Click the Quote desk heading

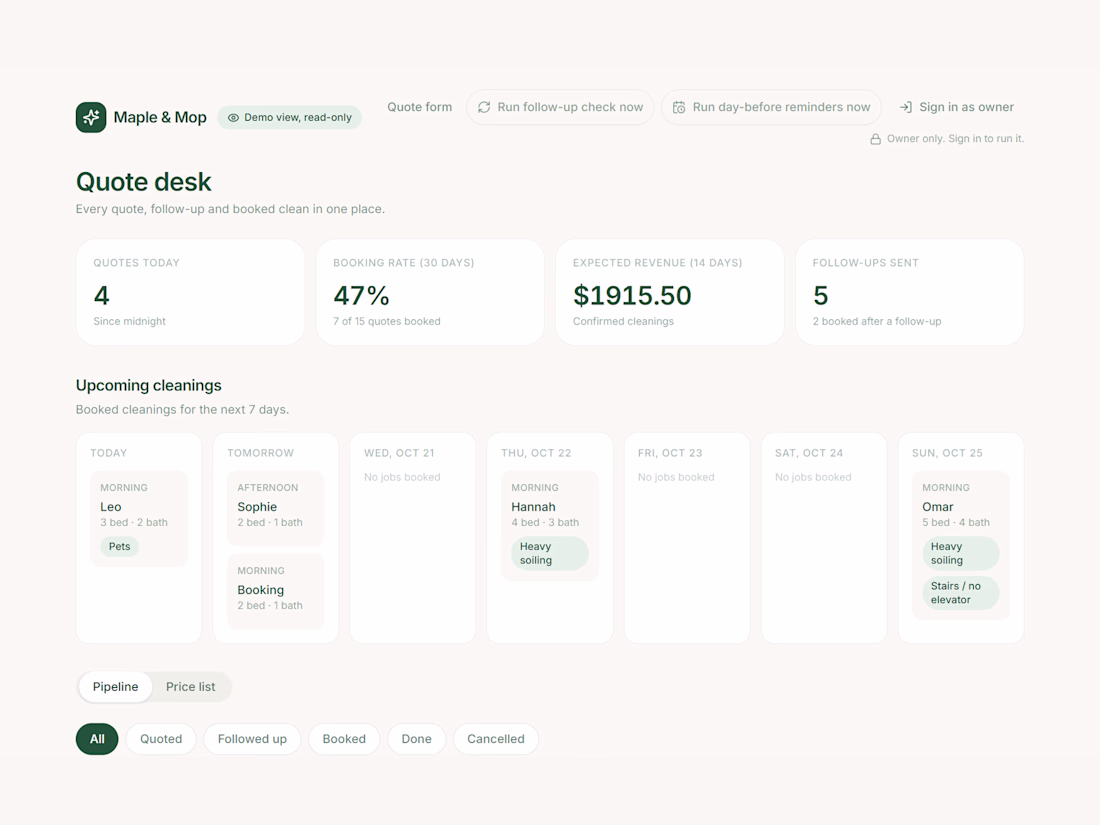(x=144, y=182)
